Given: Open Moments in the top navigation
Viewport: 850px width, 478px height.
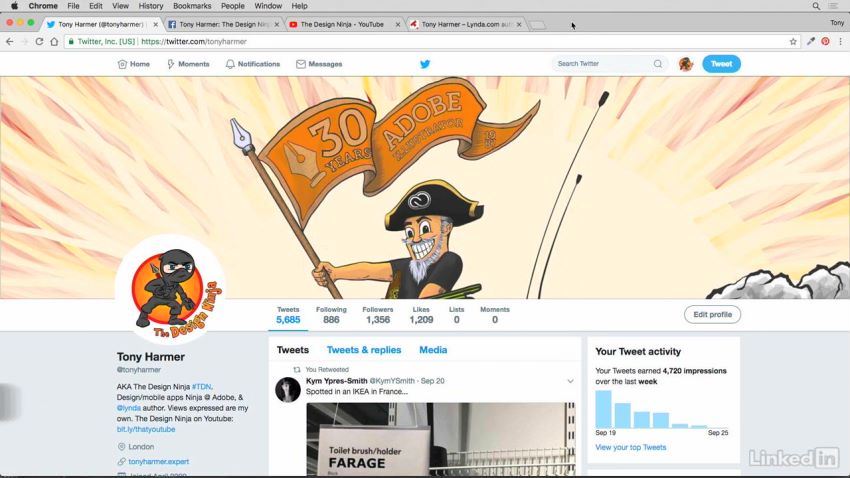Looking at the screenshot, I should point(187,64).
